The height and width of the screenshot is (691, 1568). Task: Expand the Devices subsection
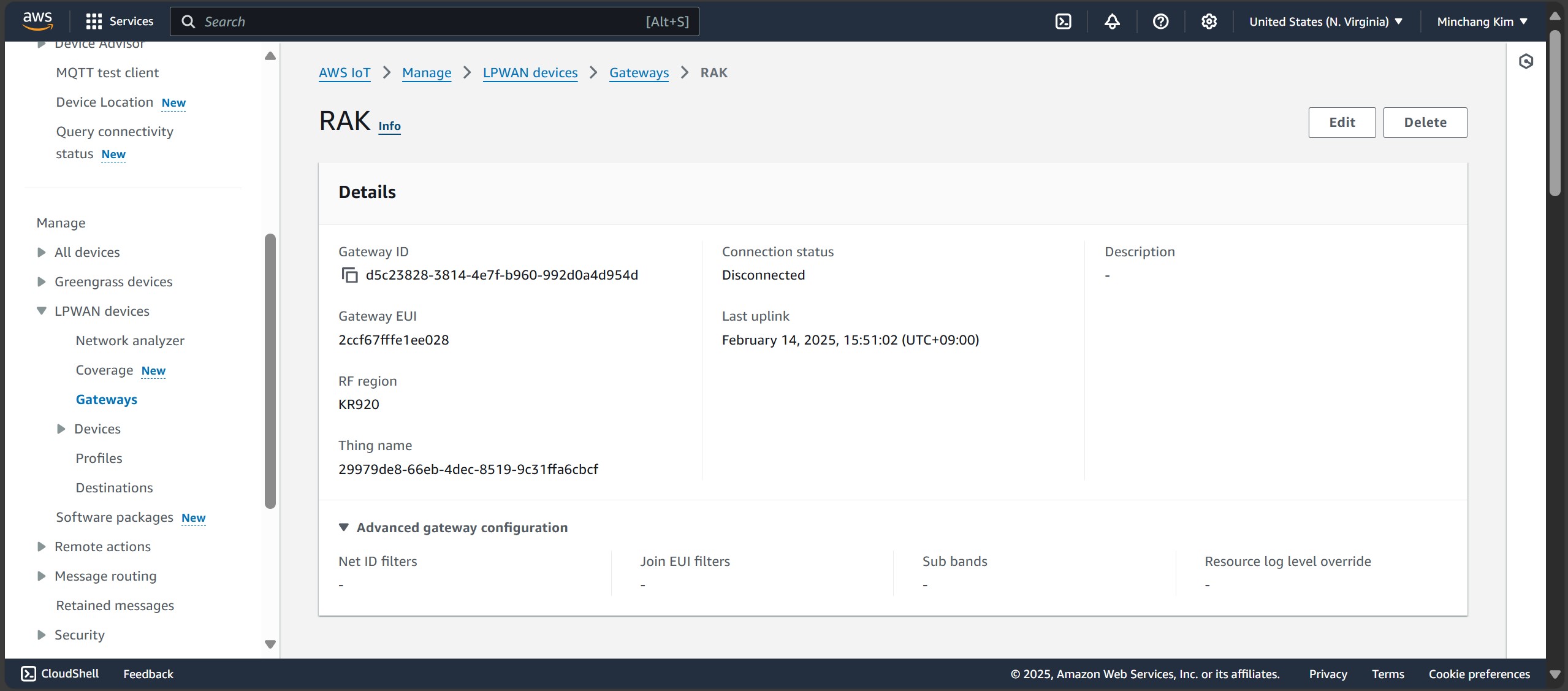tap(61, 429)
